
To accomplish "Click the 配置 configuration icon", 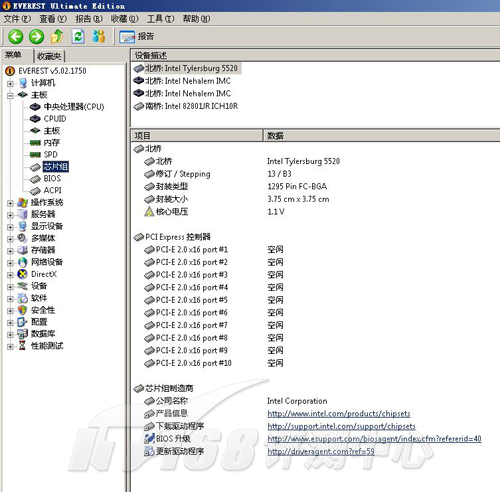I will coord(22,322).
